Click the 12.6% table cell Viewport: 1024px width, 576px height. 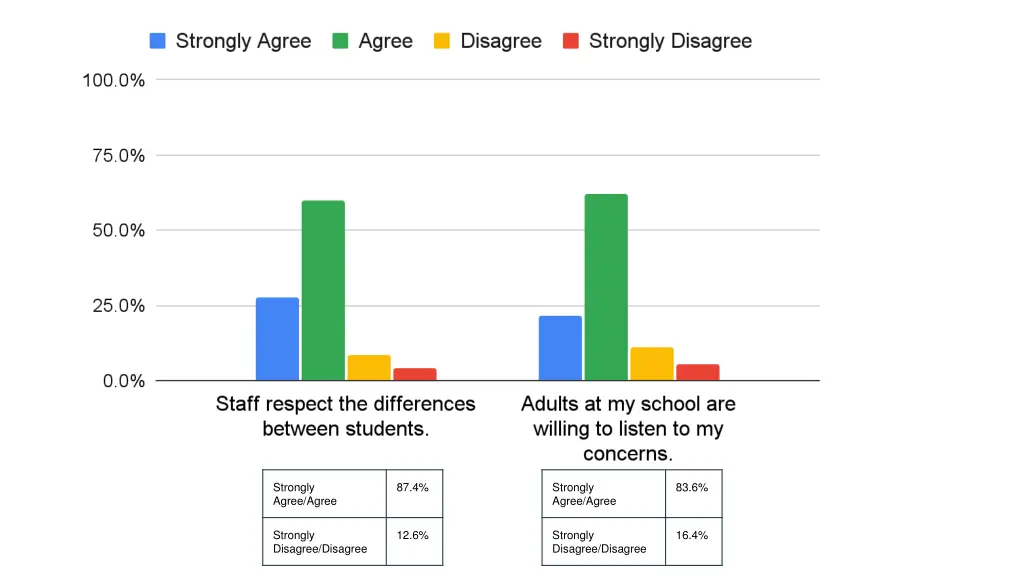[x=415, y=541]
